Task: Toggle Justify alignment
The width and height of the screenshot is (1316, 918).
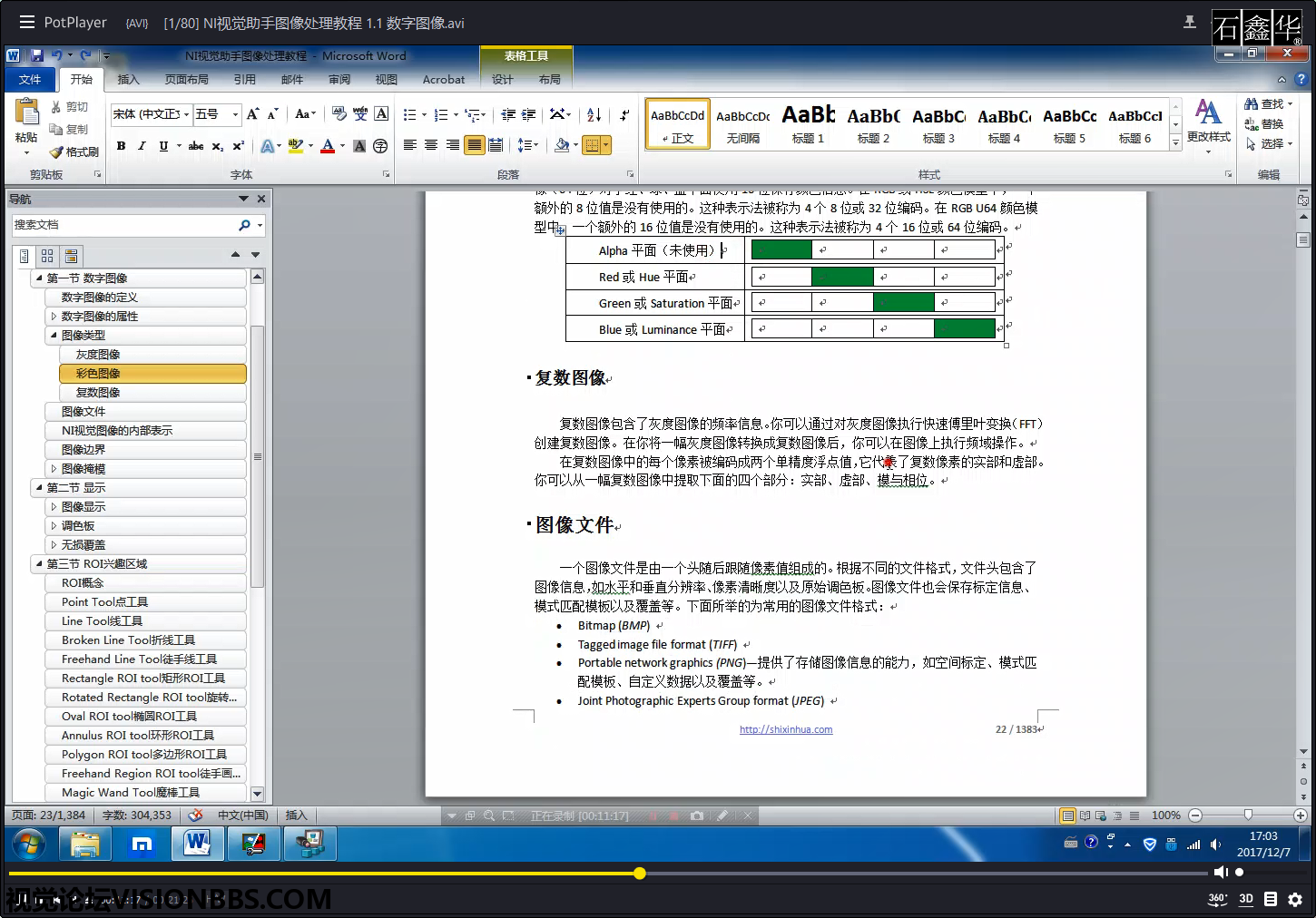Action: coord(474,145)
